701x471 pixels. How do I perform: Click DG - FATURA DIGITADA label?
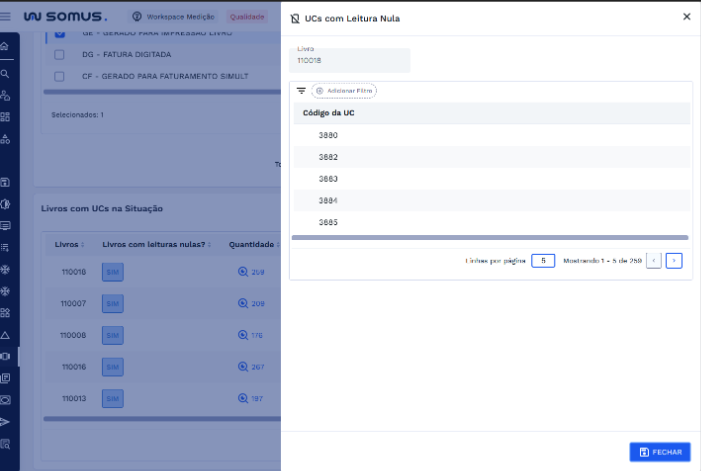click(127, 55)
